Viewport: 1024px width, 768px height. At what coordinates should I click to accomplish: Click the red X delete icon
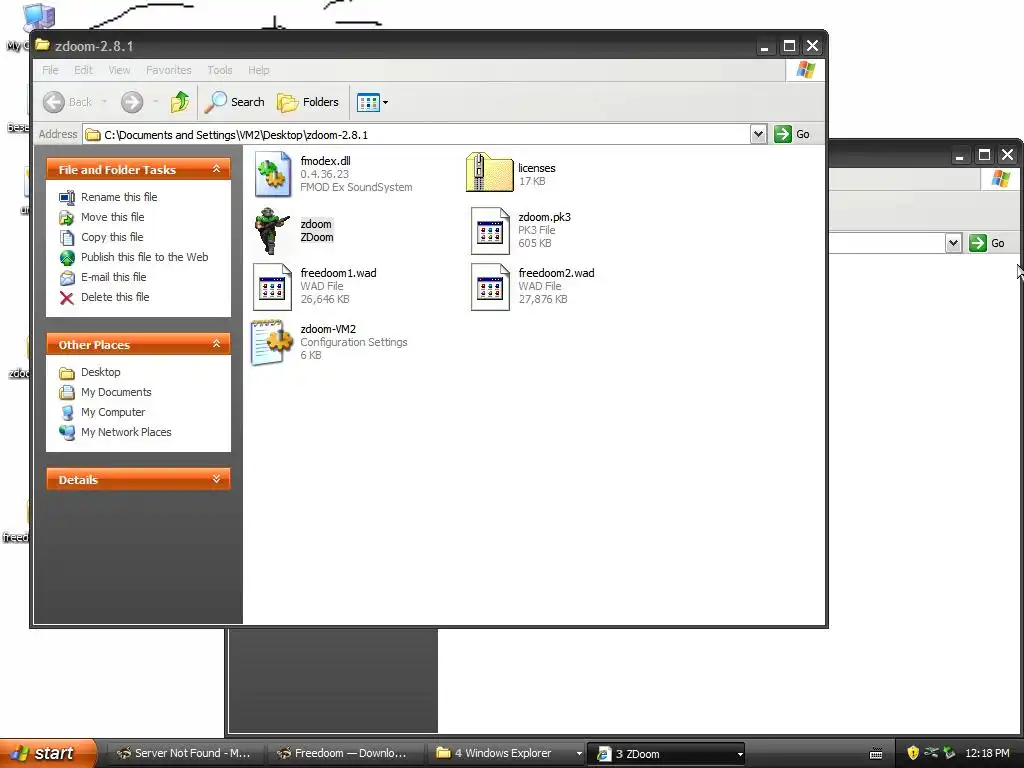(67, 298)
